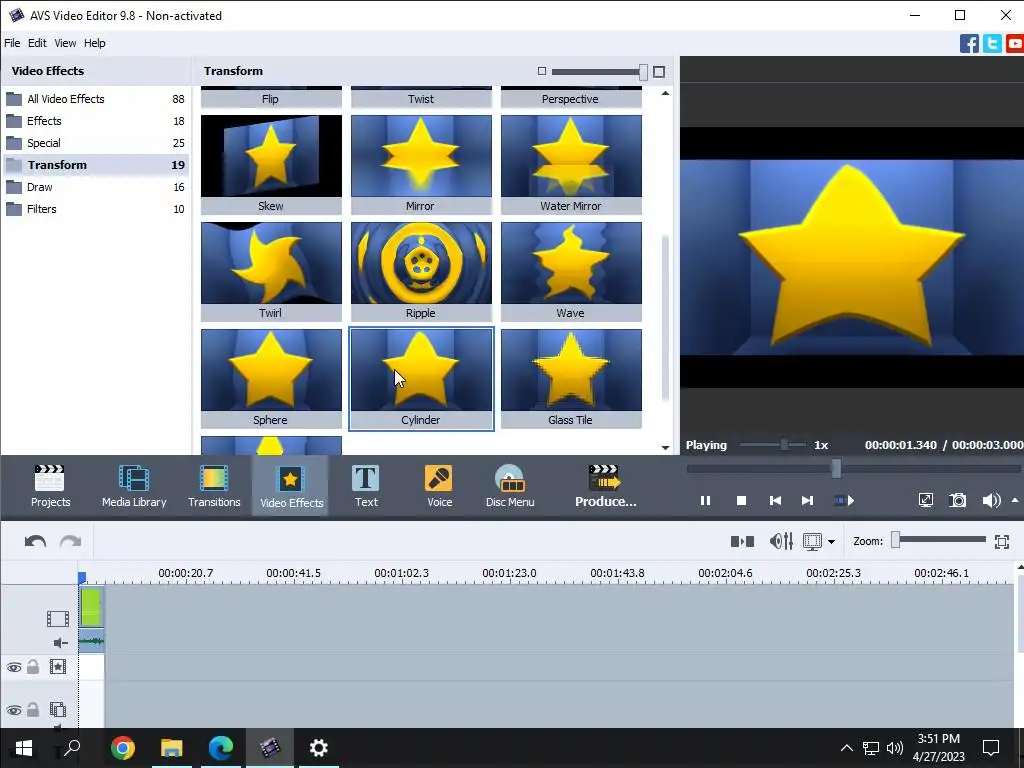Viewport: 1024px width, 768px height.
Task: Open the timeline view dropdown arrow
Action: [x=831, y=542]
